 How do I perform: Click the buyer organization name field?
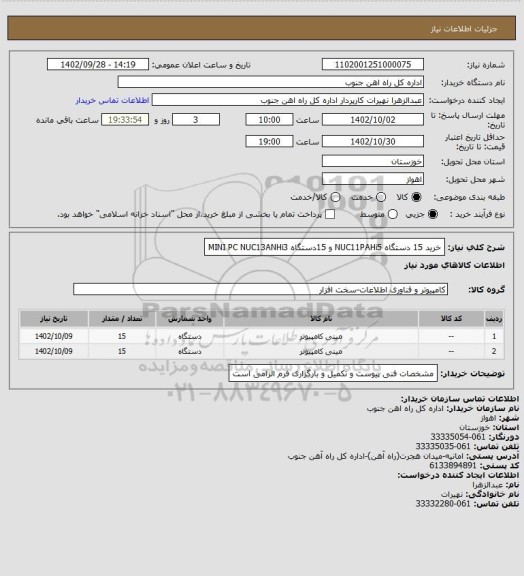(270, 82)
